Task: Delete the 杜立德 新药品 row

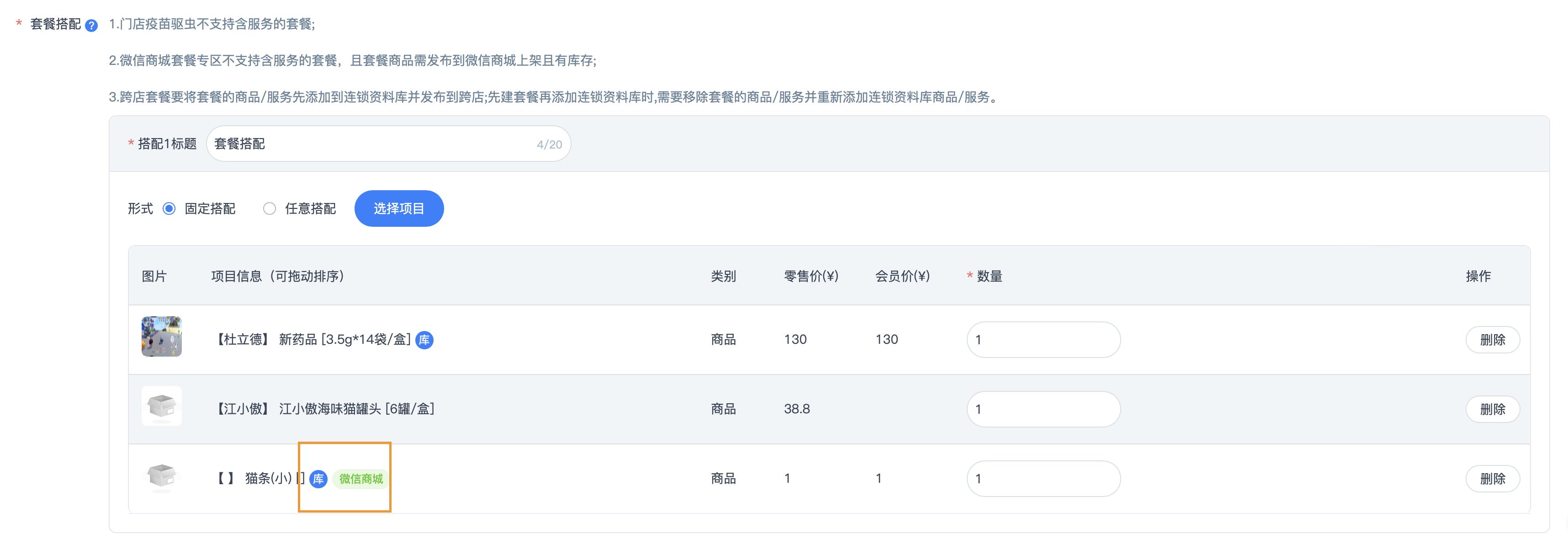Action: (1492, 340)
